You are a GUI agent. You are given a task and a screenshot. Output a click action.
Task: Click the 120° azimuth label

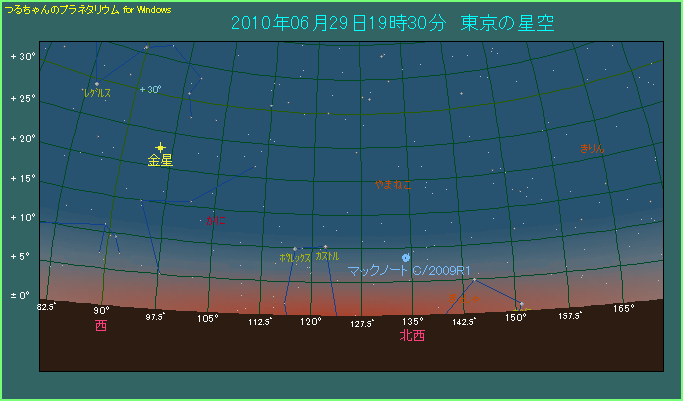pyautogui.click(x=311, y=321)
